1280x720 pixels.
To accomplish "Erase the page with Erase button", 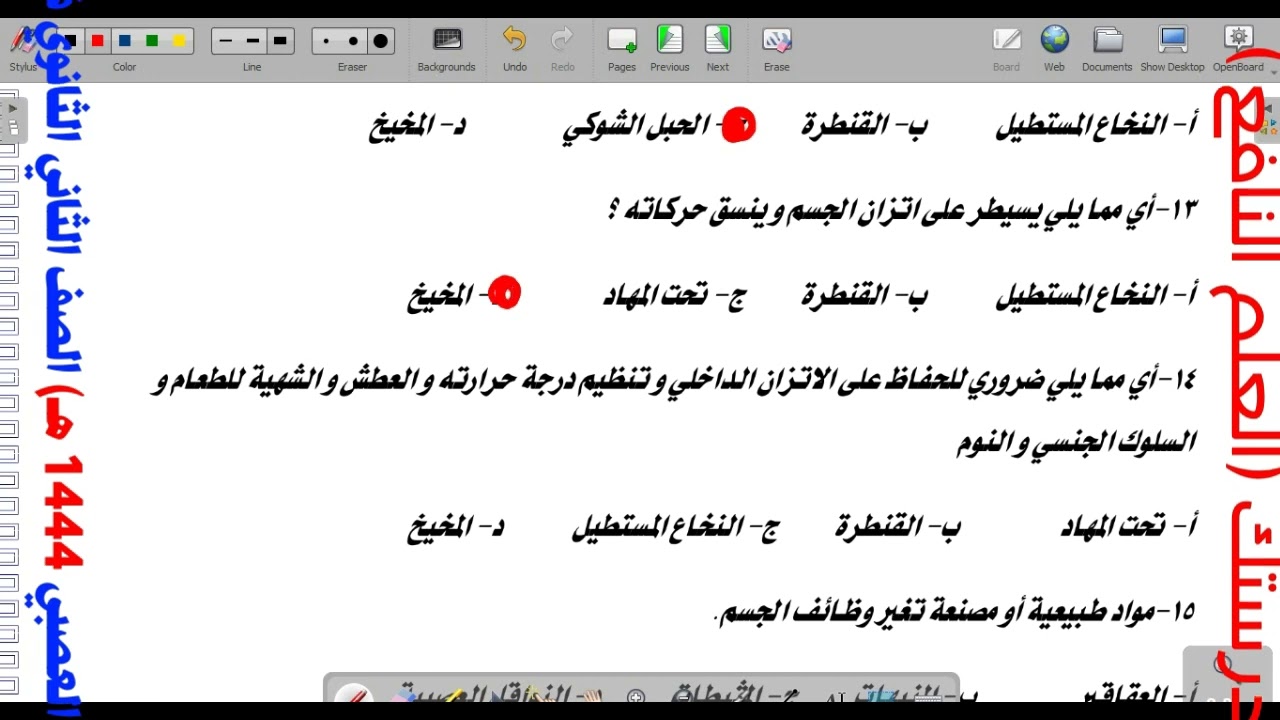I will click(x=776, y=49).
